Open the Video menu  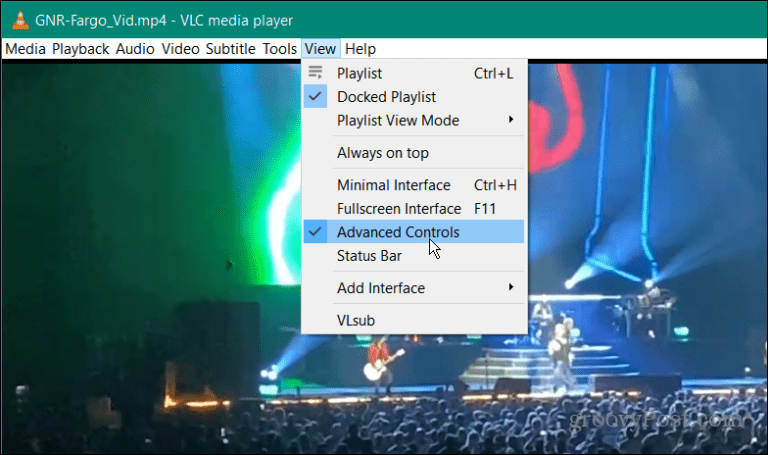(x=180, y=49)
